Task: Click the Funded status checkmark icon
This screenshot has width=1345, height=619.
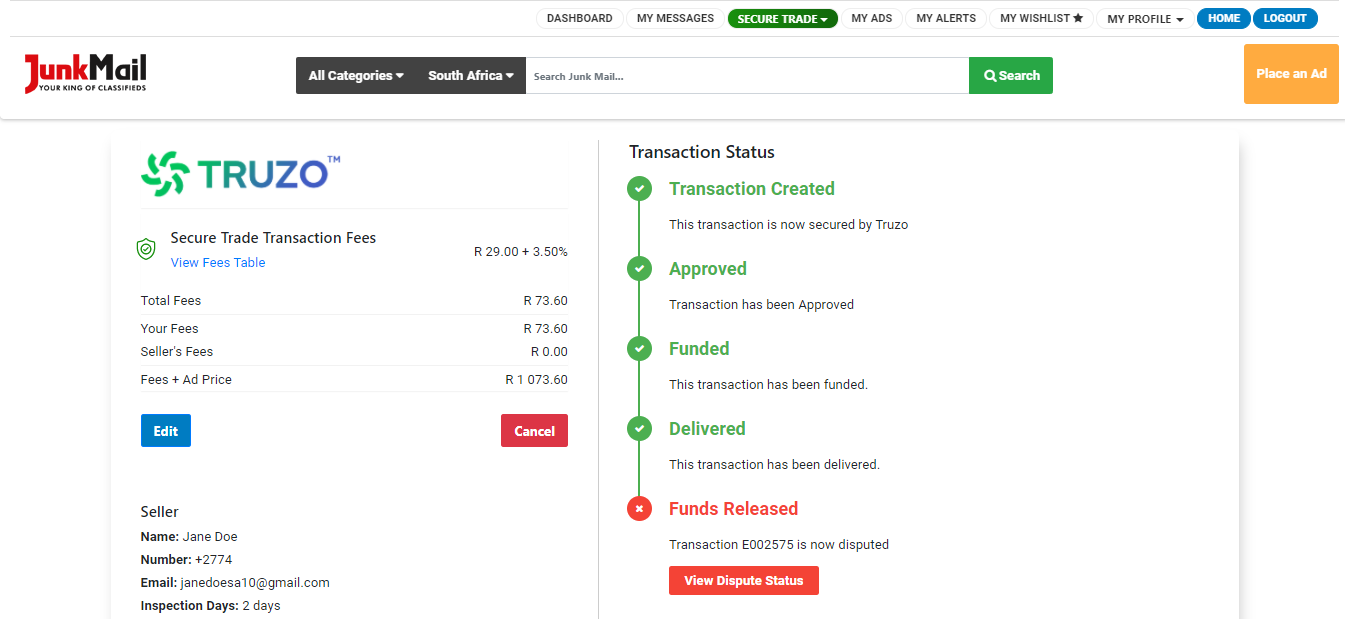Action: coord(639,348)
